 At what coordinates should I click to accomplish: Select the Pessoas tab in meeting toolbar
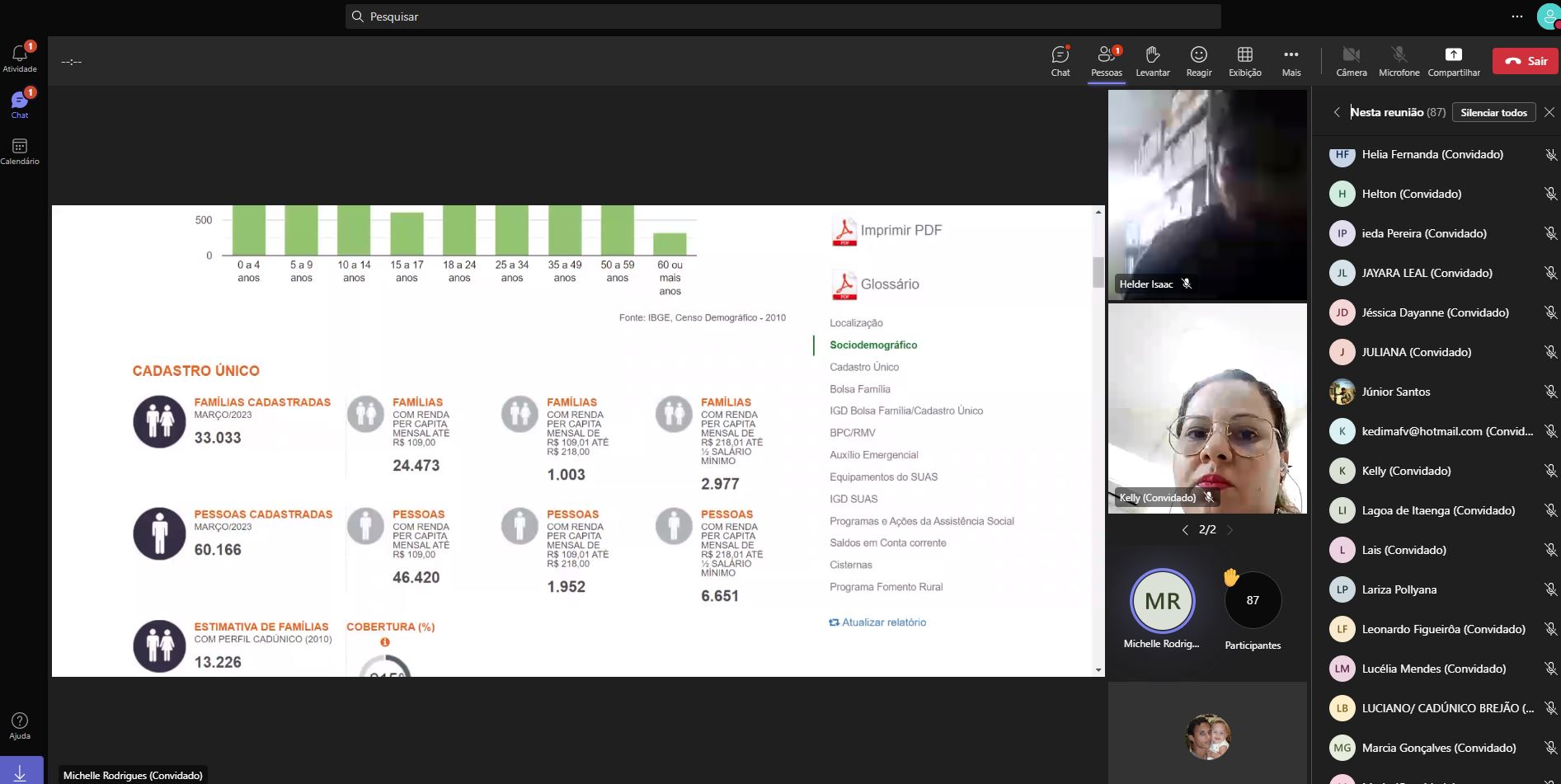[1106, 55]
